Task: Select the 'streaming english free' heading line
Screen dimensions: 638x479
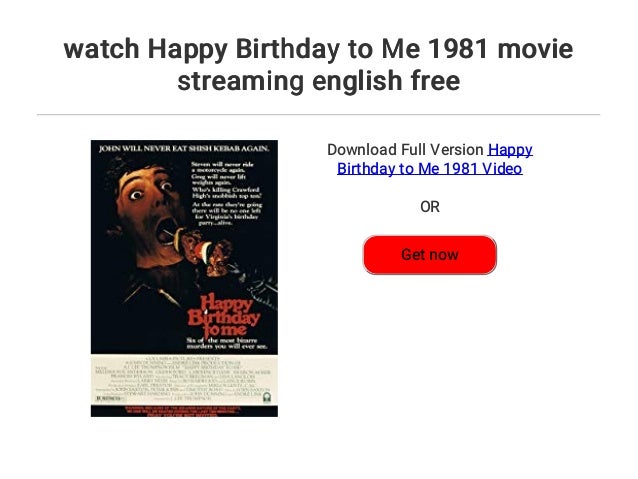Action: (319, 81)
